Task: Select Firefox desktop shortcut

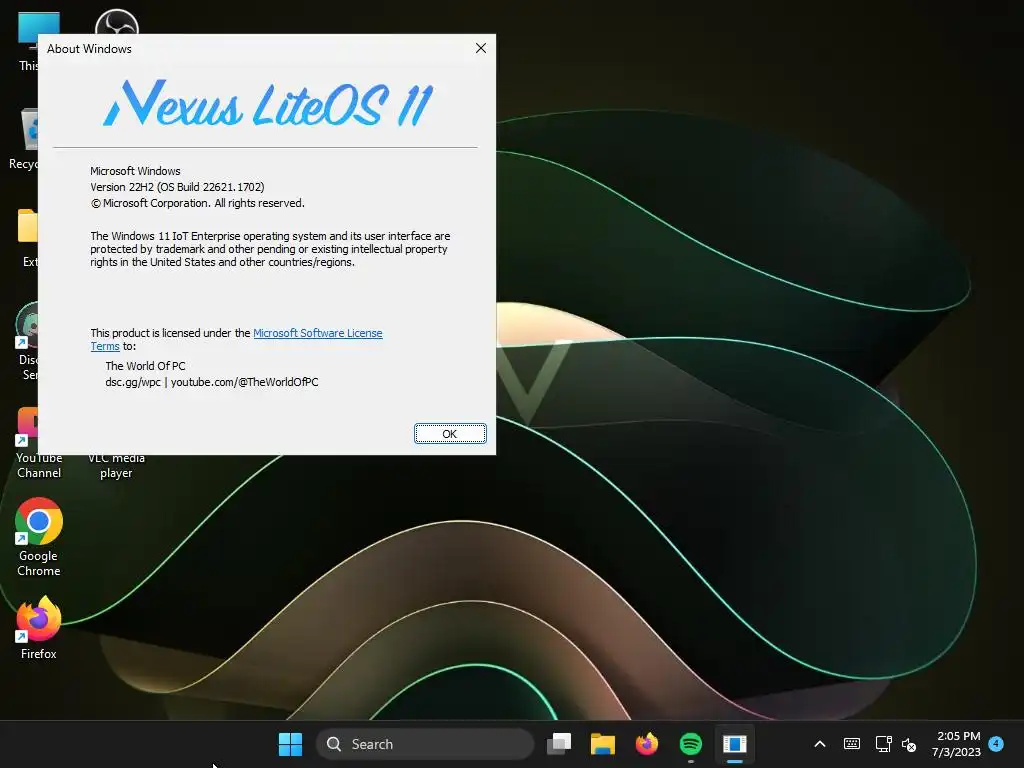Action: click(x=39, y=628)
